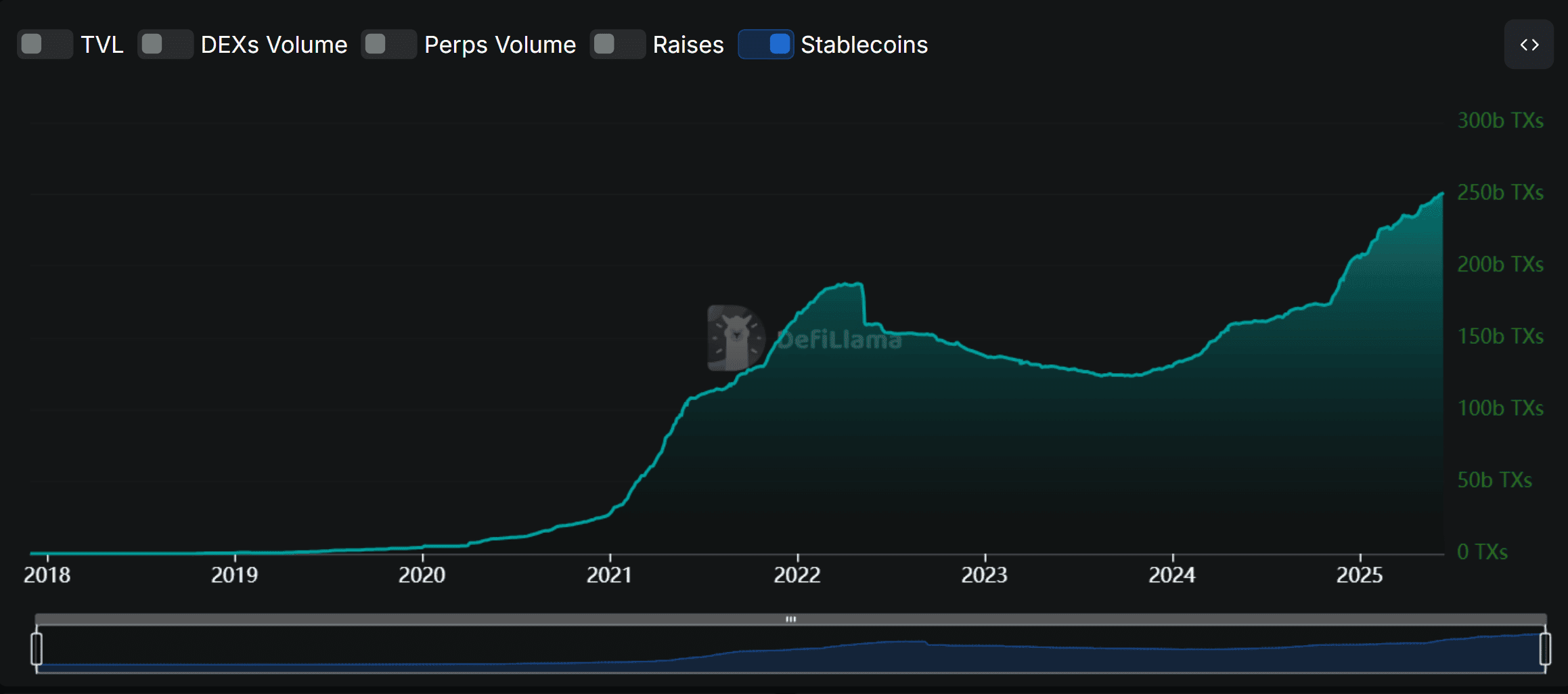Toggle the Raises switch on
The image size is (1568, 694).
click(x=617, y=45)
